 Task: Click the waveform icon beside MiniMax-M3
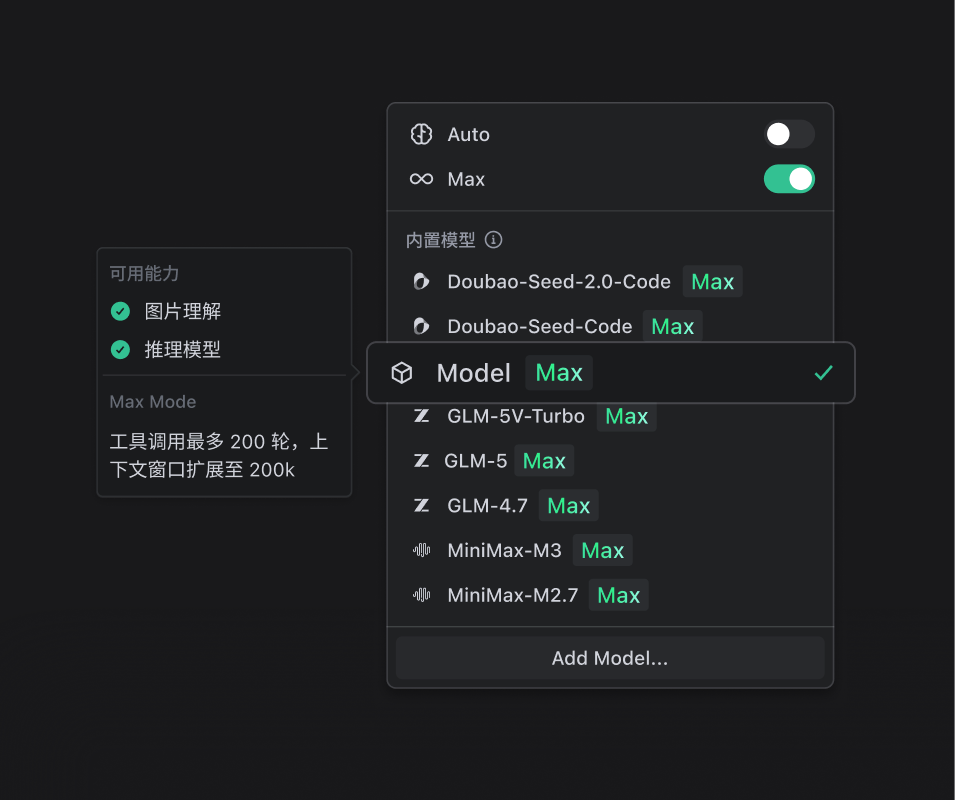coord(421,550)
